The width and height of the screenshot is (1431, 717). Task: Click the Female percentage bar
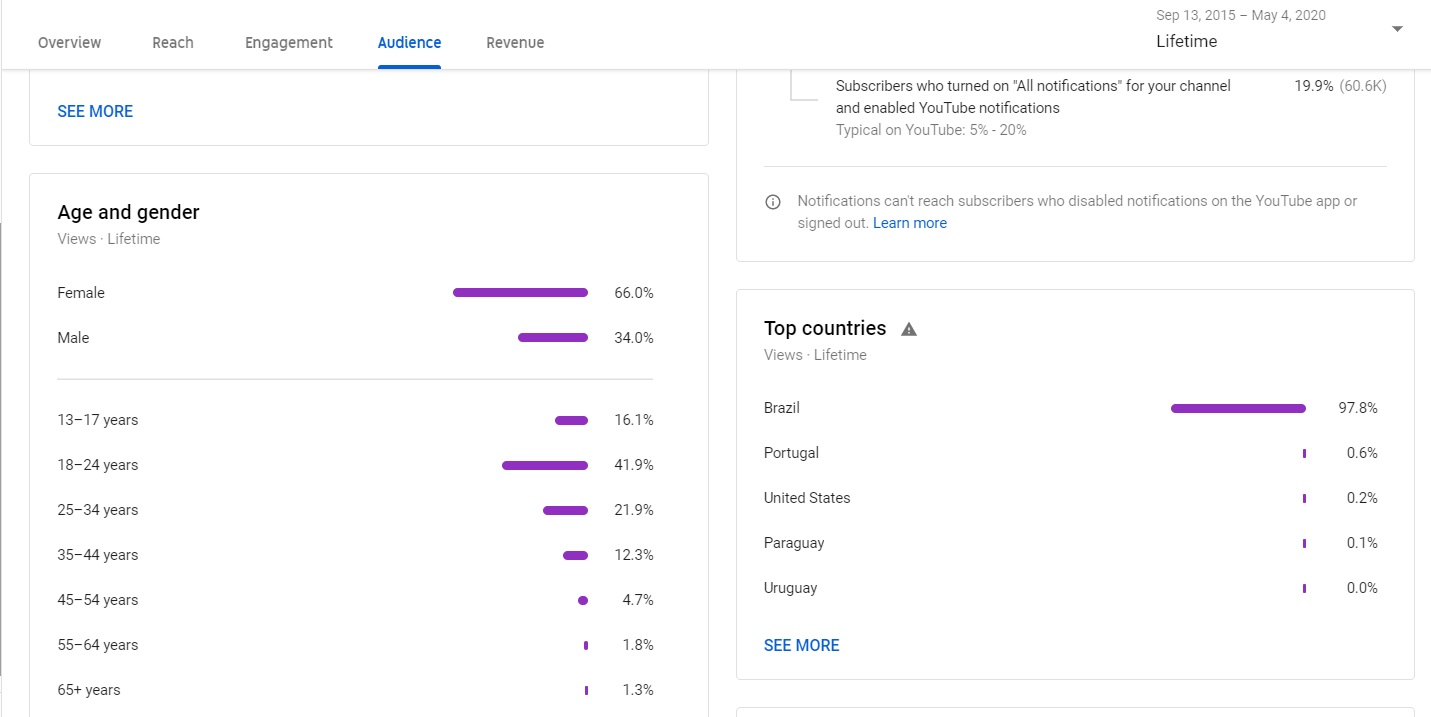[x=520, y=293]
